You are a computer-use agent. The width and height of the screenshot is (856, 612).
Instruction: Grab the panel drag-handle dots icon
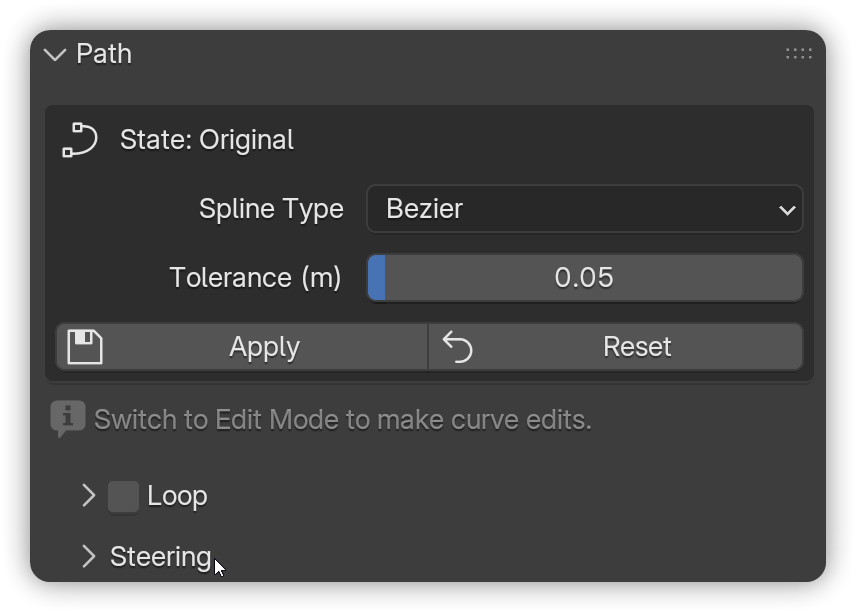(799, 54)
